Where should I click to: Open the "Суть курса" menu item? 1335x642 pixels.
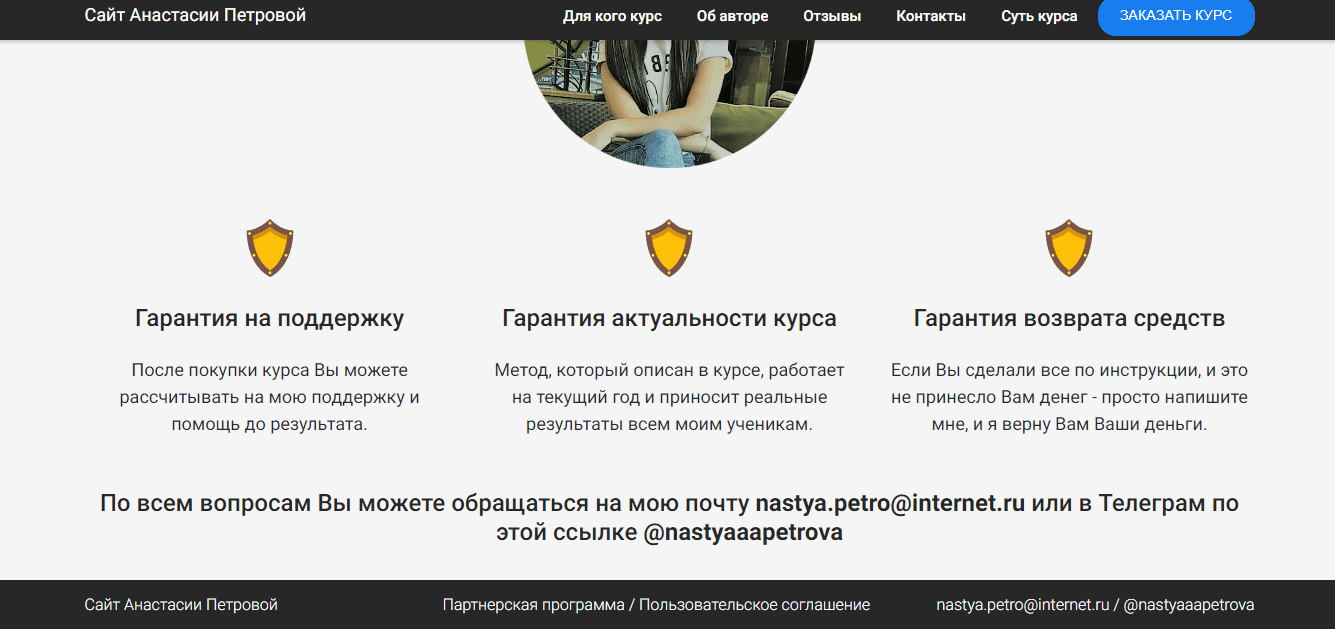[x=1038, y=16]
